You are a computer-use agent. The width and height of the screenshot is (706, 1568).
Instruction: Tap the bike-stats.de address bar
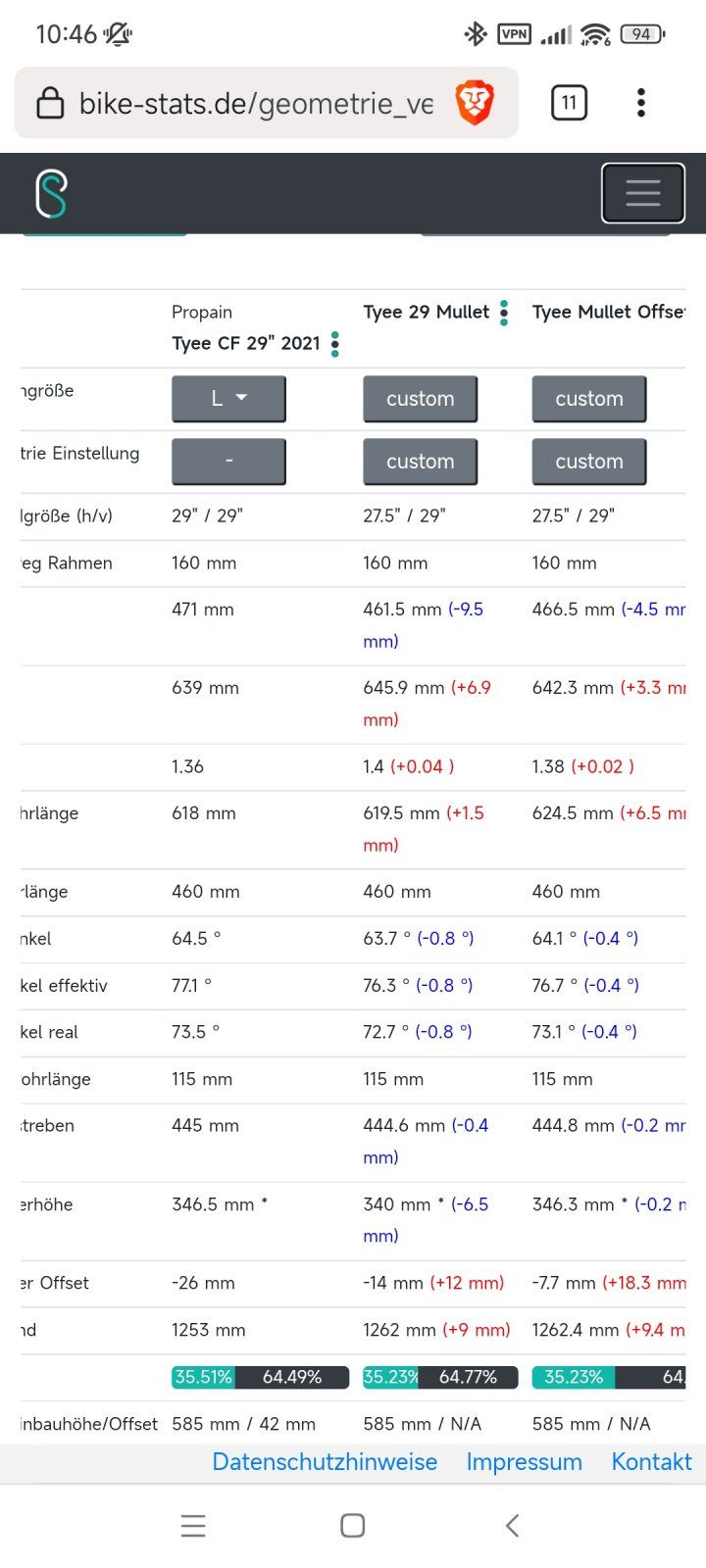[x=255, y=103]
